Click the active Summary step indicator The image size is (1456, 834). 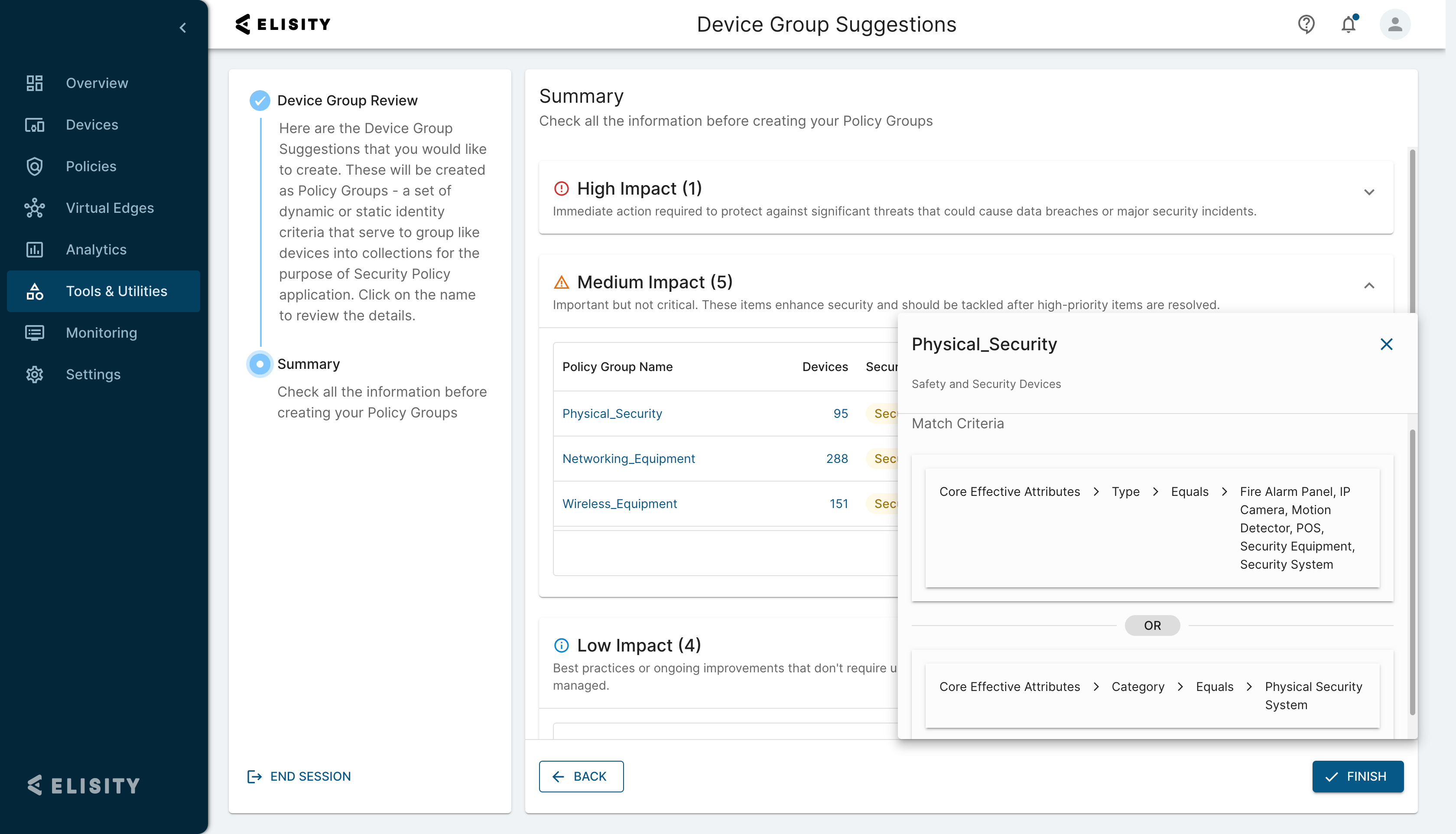[260, 364]
